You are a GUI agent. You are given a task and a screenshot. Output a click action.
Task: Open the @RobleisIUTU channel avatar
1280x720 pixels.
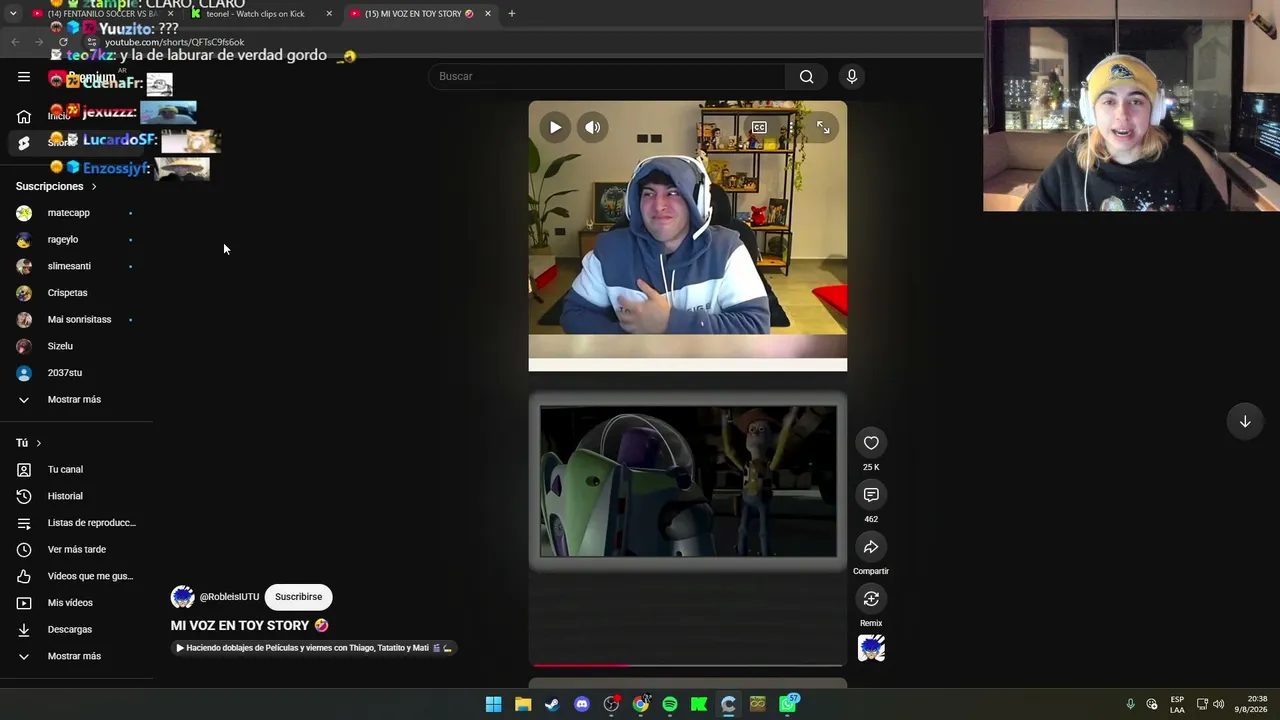pyautogui.click(x=182, y=597)
